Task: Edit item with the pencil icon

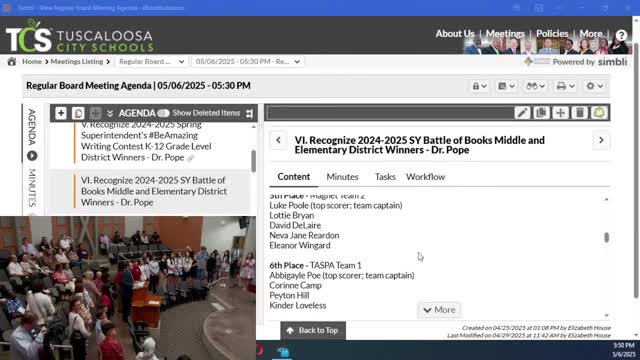Action: pyautogui.click(x=522, y=113)
